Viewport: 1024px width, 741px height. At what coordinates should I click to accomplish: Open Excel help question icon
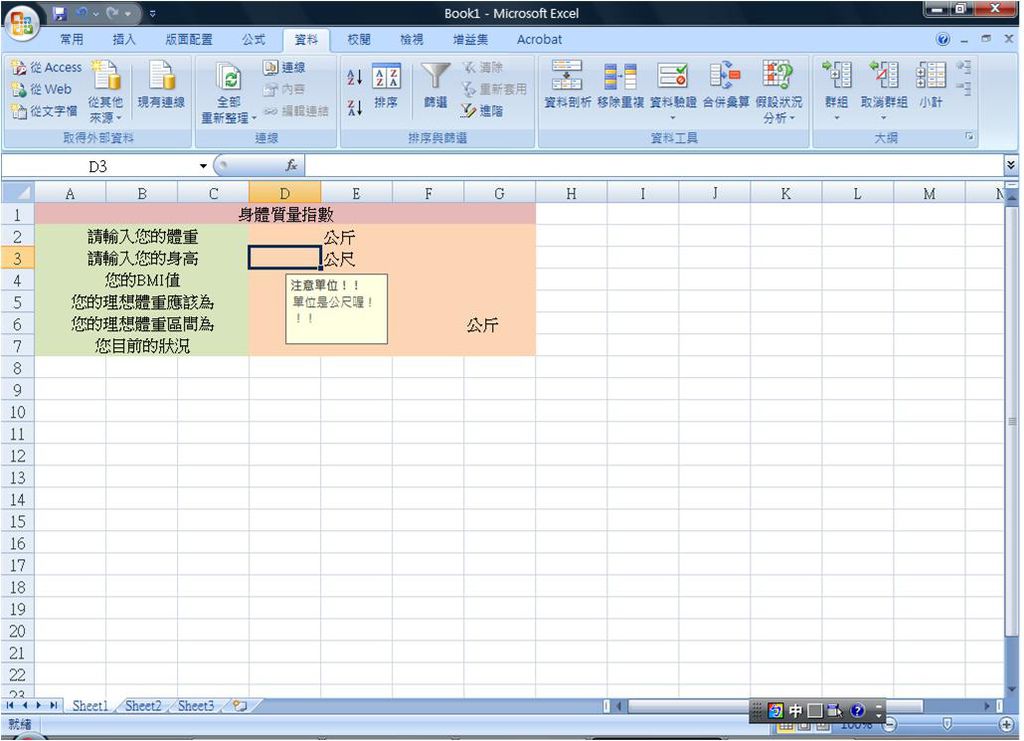(943, 40)
